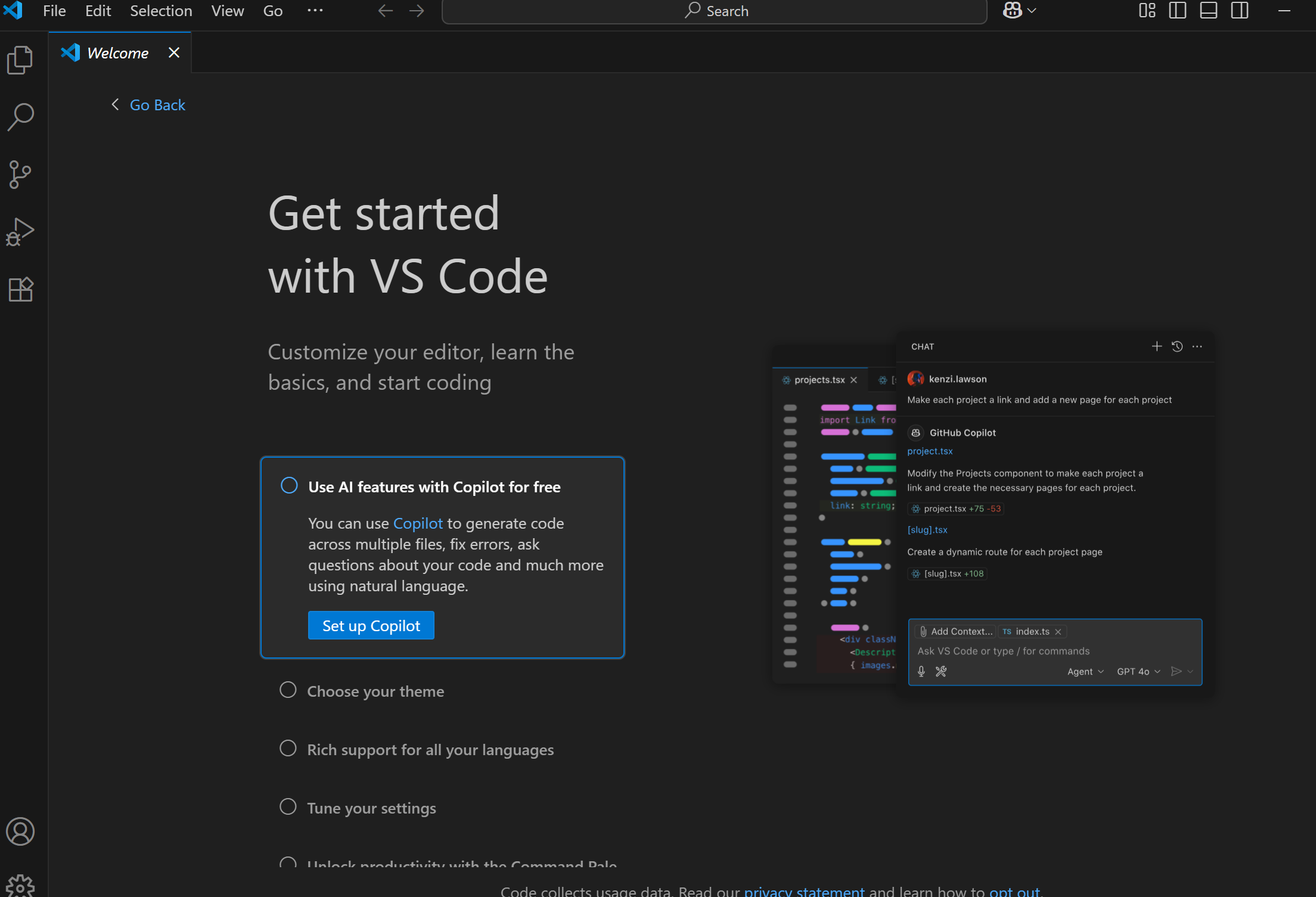
Task: Open Customize Layout icon
Action: click(1147, 11)
